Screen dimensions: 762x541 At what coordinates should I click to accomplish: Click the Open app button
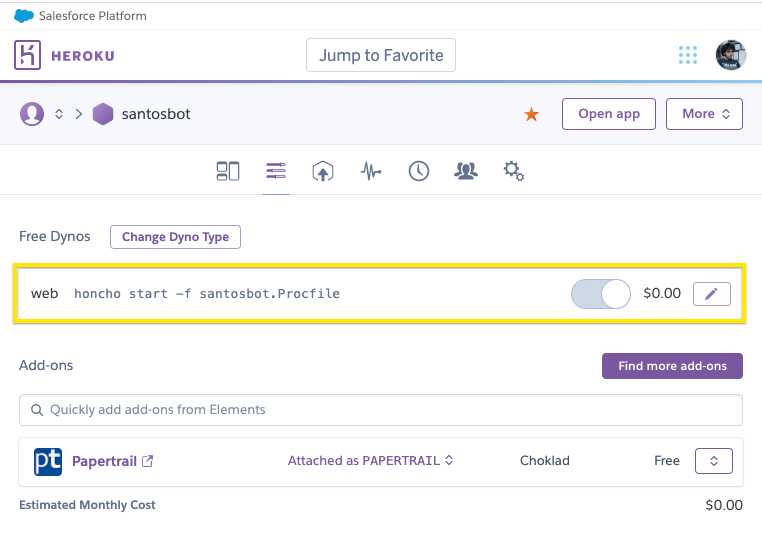pos(608,114)
